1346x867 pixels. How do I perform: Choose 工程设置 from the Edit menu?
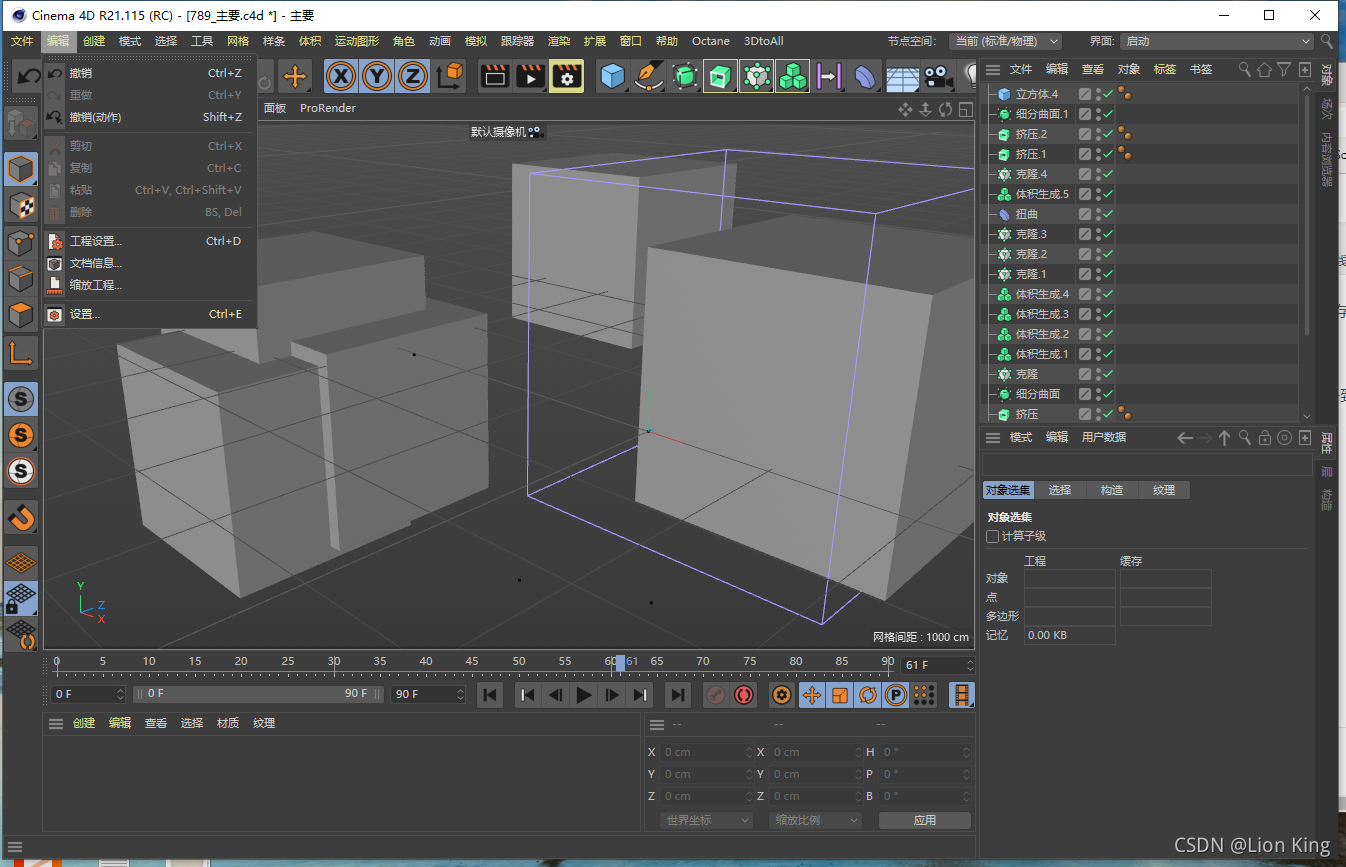[96, 241]
